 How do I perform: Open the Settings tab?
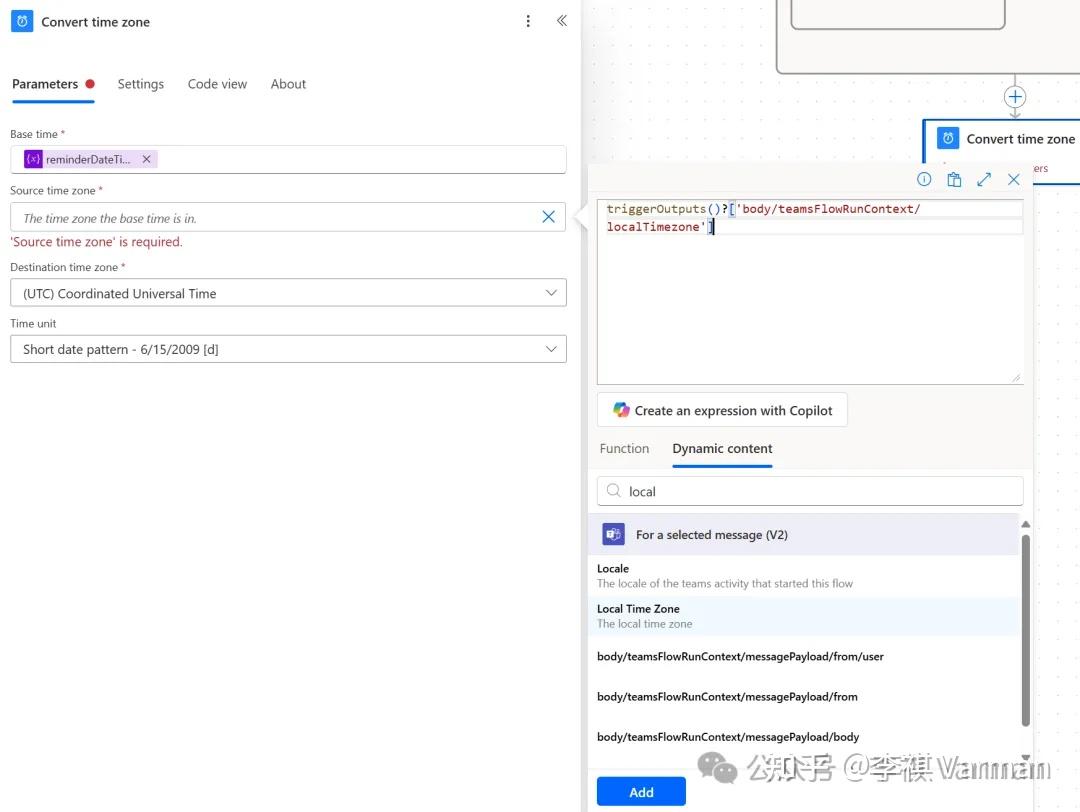pyautogui.click(x=141, y=84)
